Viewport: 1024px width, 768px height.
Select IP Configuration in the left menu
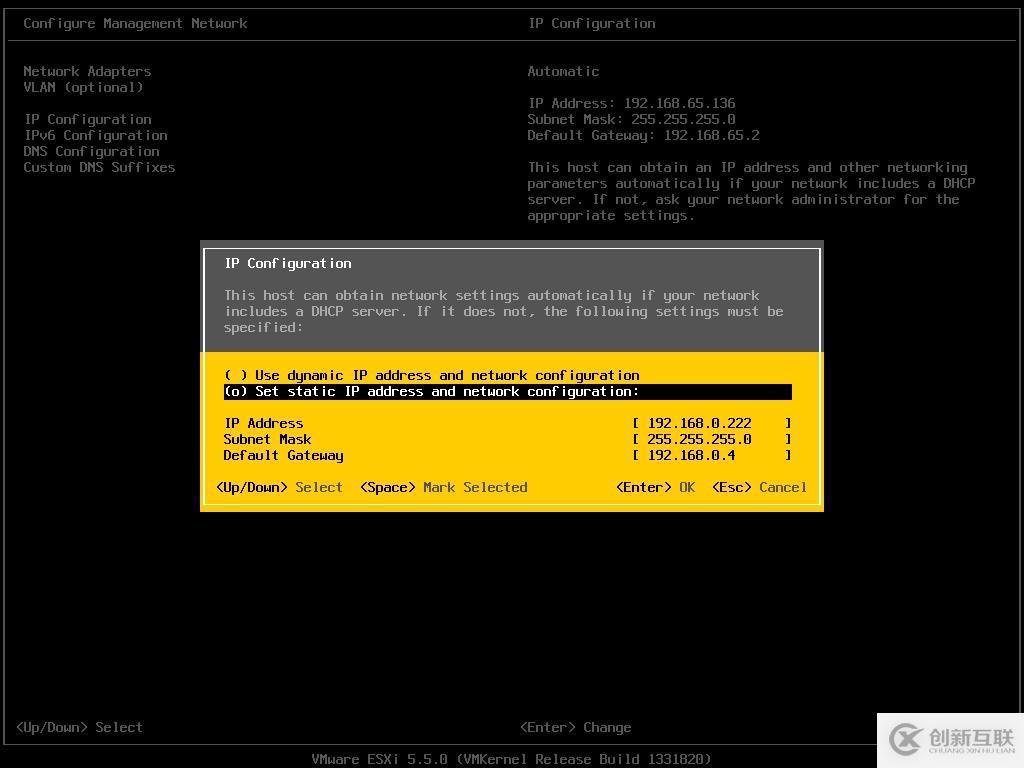(88, 120)
